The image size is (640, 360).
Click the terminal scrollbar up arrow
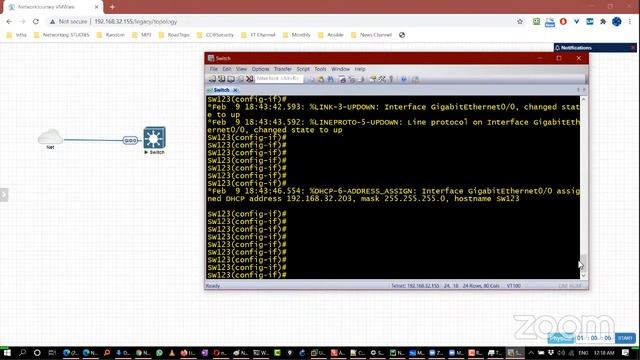click(x=583, y=99)
